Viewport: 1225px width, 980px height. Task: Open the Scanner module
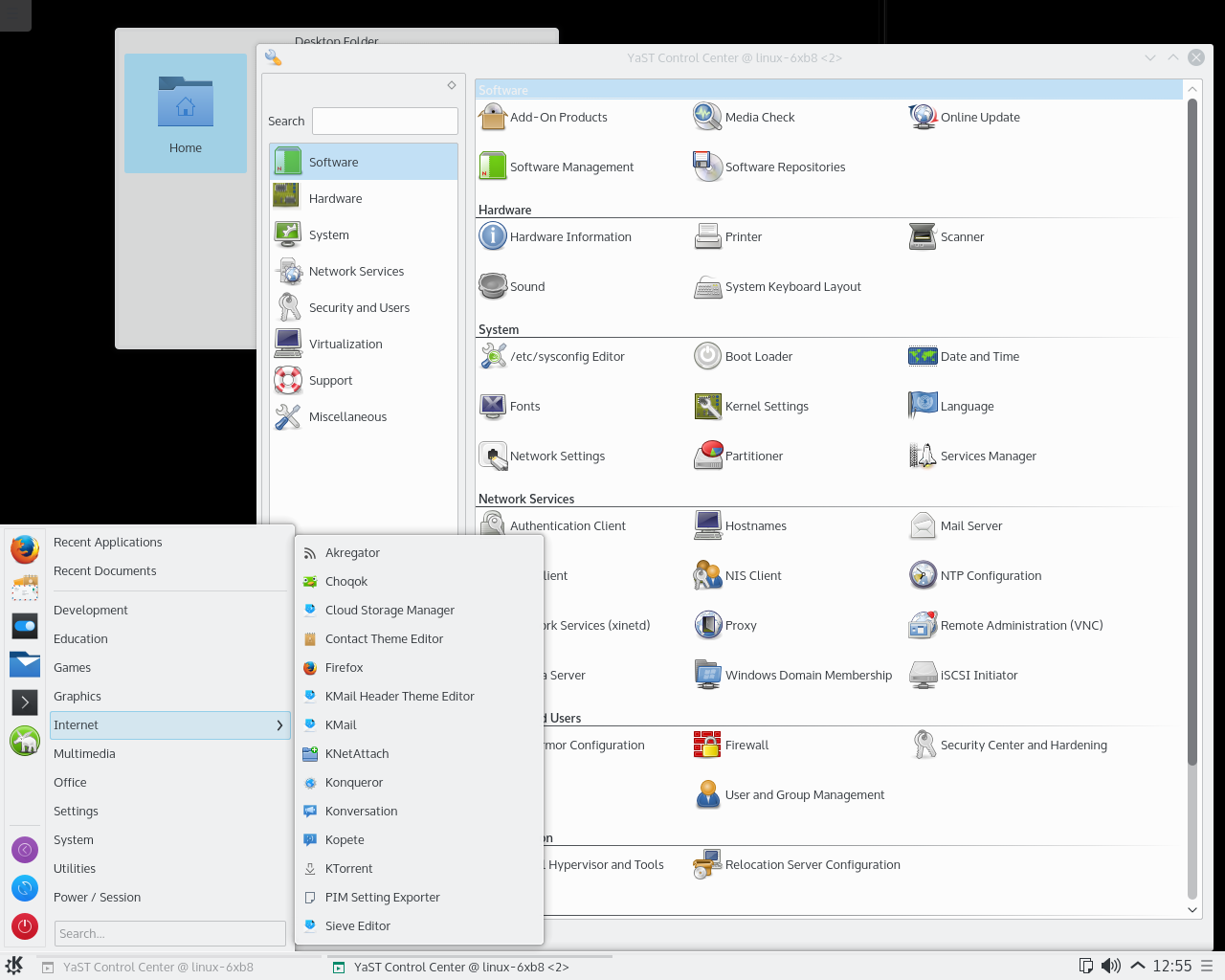click(x=946, y=236)
